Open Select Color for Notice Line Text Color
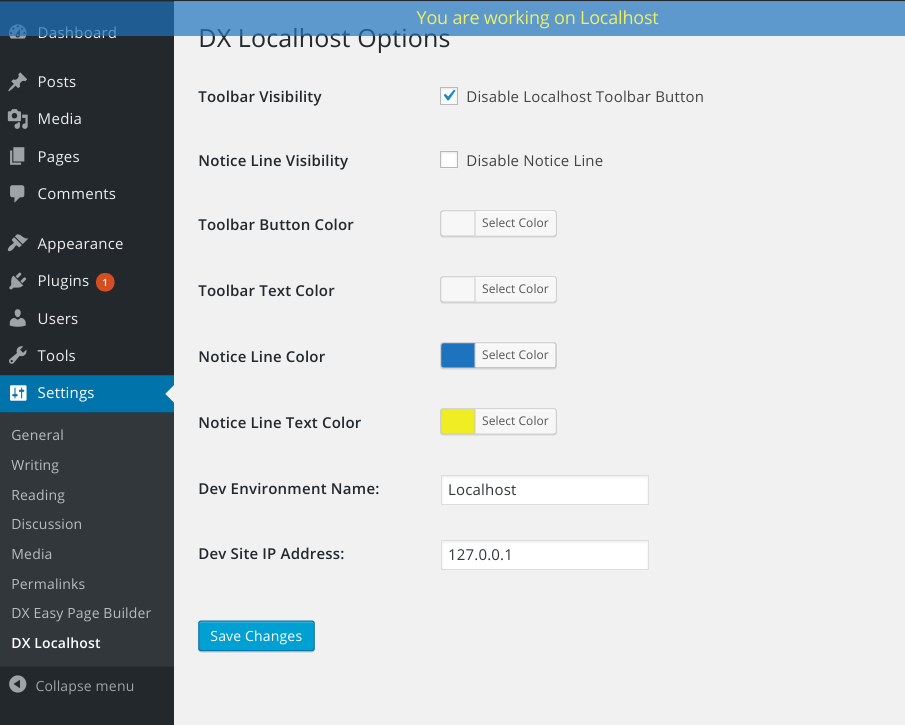Screen dimensions: 905x725 coord(515,421)
